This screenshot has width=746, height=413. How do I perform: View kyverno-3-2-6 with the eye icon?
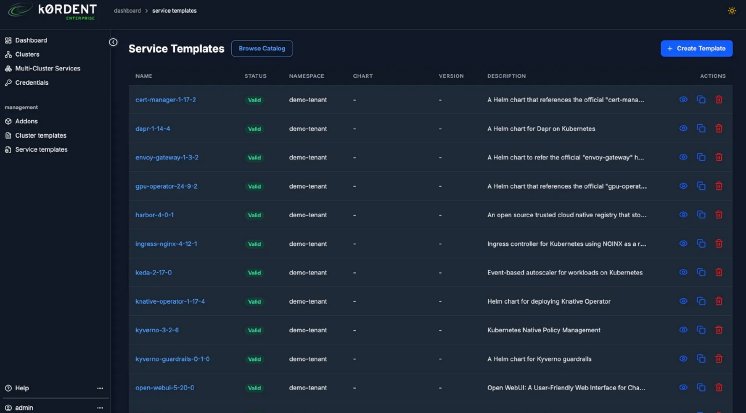coord(683,330)
